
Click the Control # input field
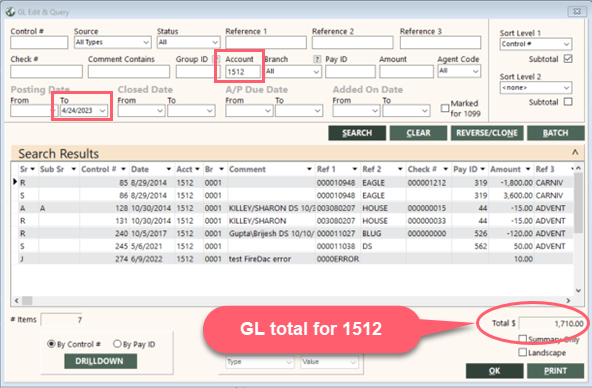click(x=39, y=43)
